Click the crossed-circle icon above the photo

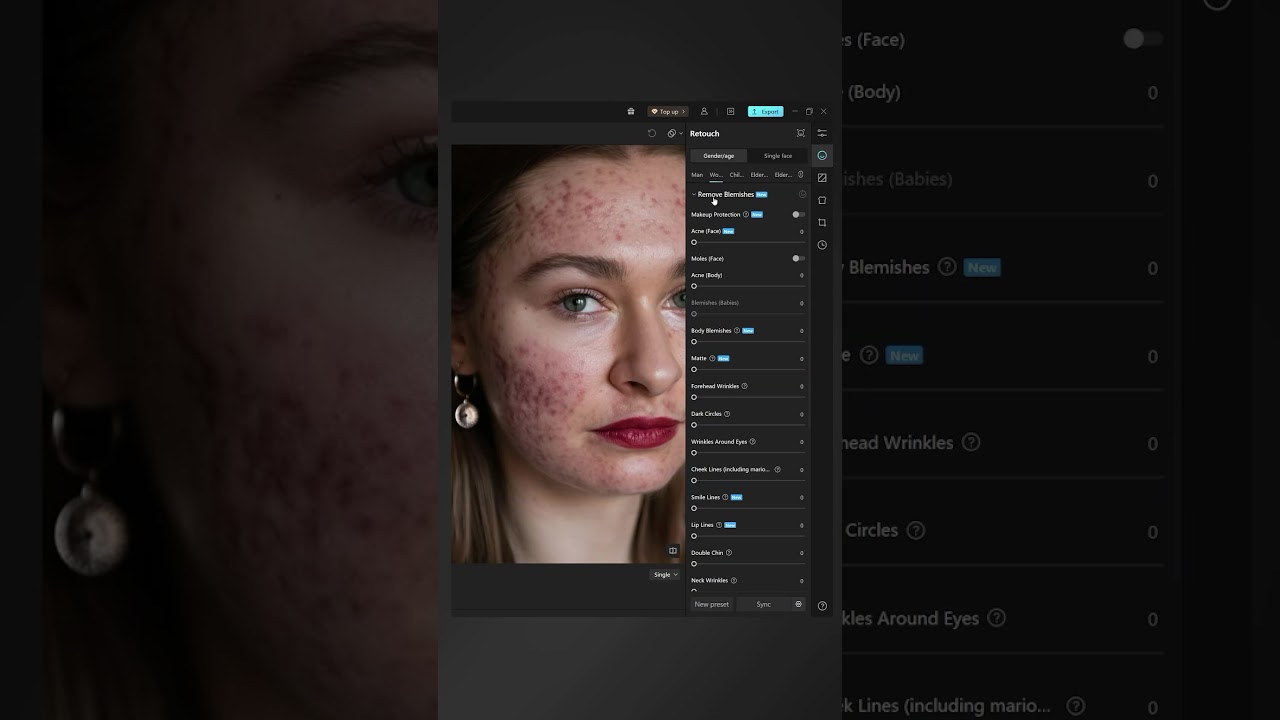[x=672, y=133]
